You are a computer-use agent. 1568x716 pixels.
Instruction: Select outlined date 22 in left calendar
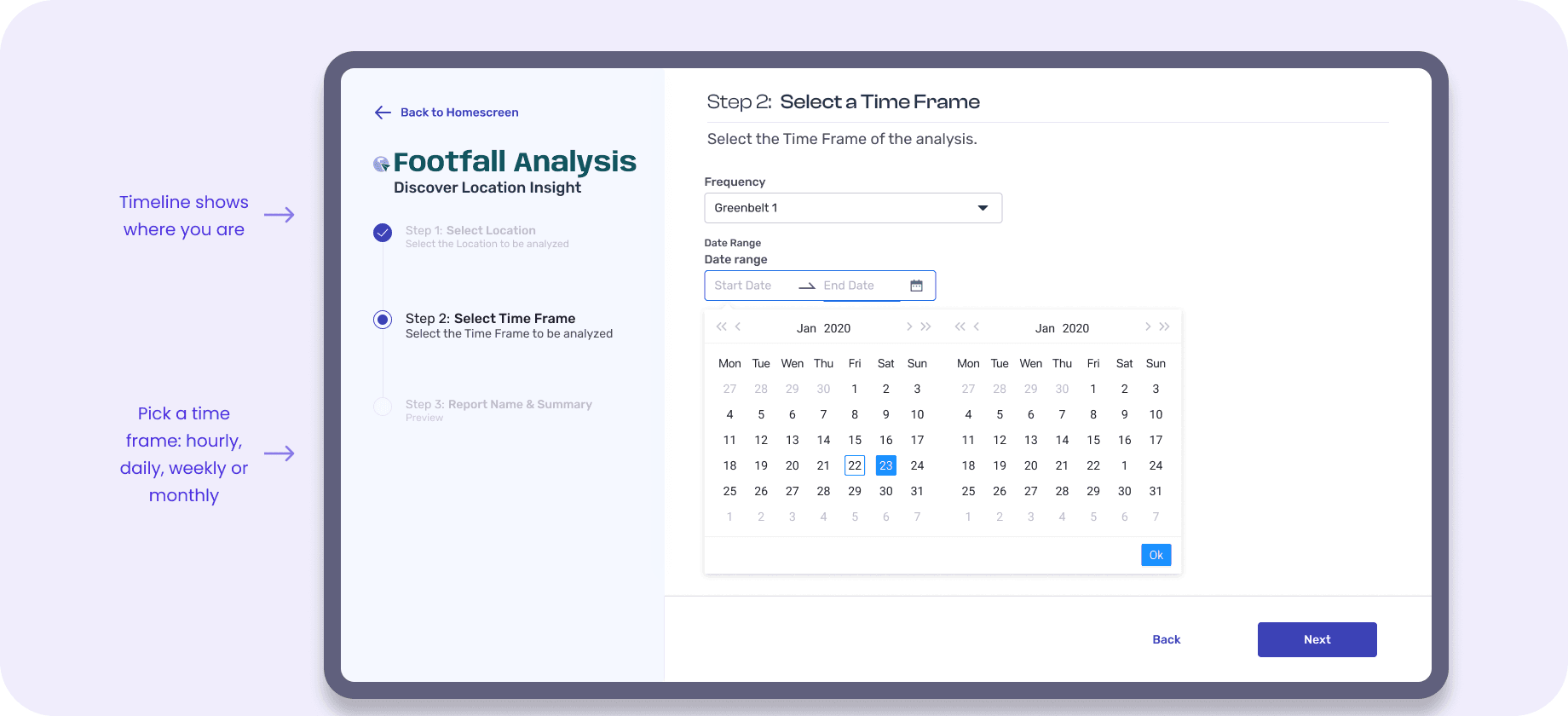click(855, 465)
